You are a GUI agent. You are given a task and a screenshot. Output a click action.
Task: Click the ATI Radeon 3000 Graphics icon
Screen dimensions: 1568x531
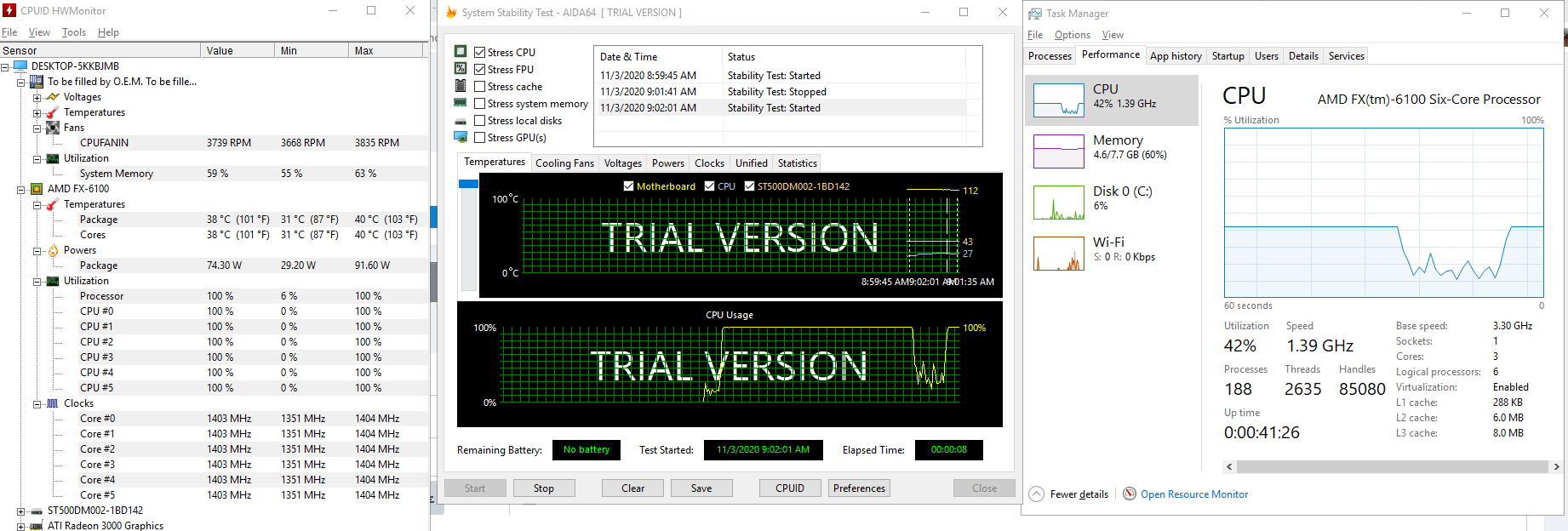point(37,526)
